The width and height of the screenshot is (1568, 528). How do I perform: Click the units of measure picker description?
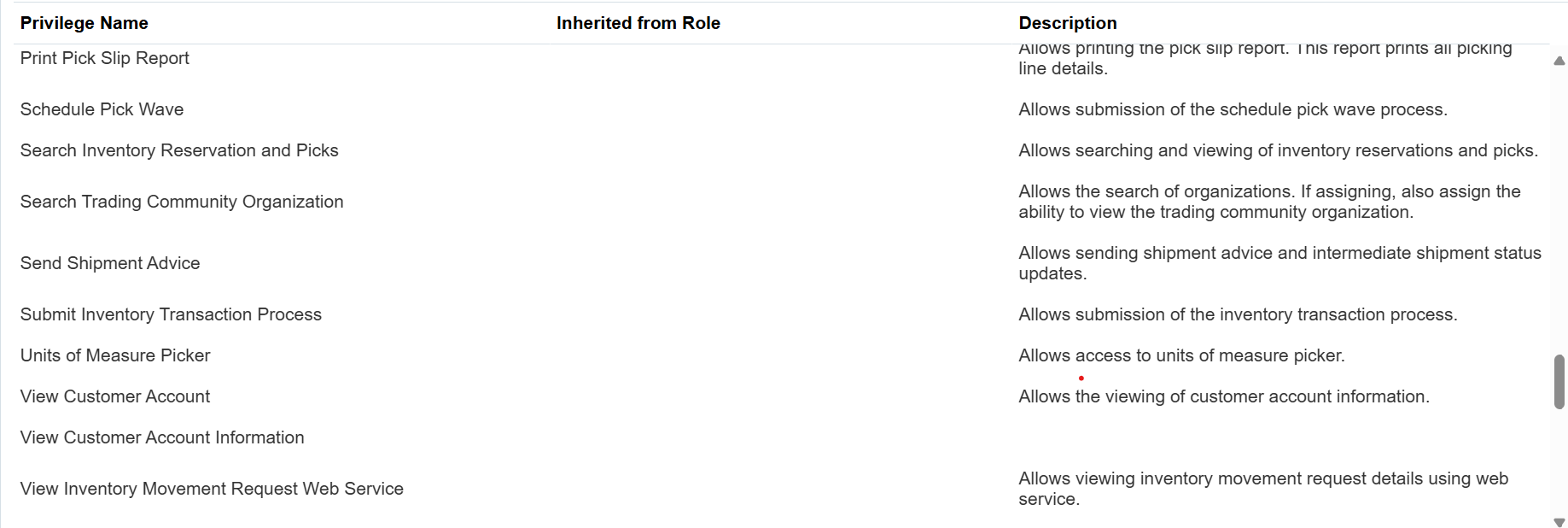point(1181,355)
